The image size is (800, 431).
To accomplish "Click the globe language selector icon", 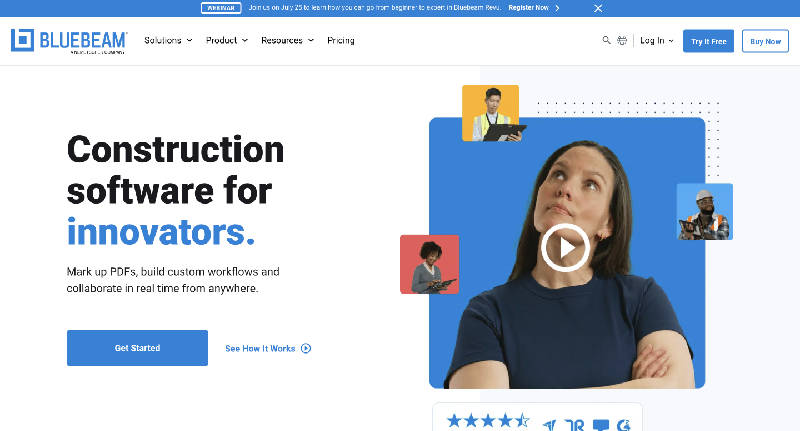I will tap(622, 41).
